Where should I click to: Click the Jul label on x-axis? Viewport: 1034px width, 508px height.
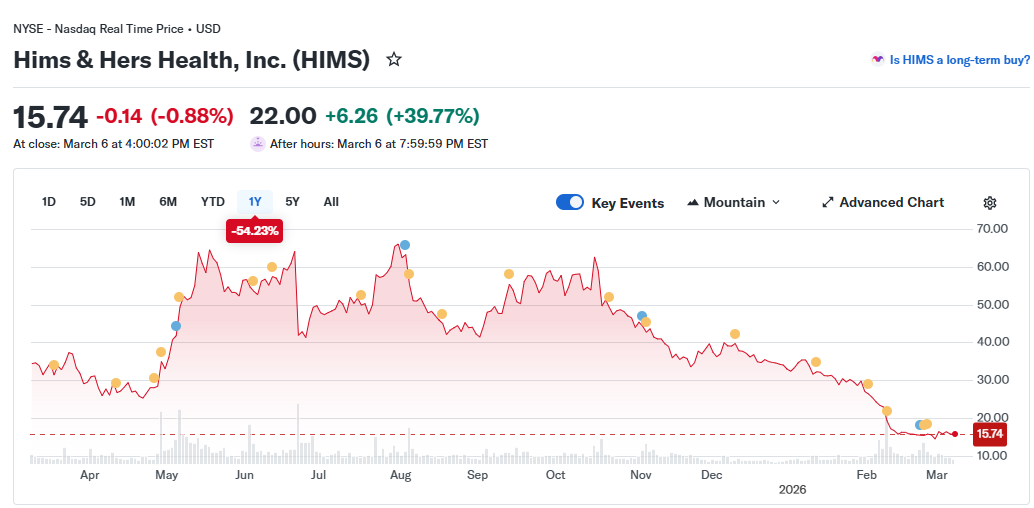tap(319, 475)
